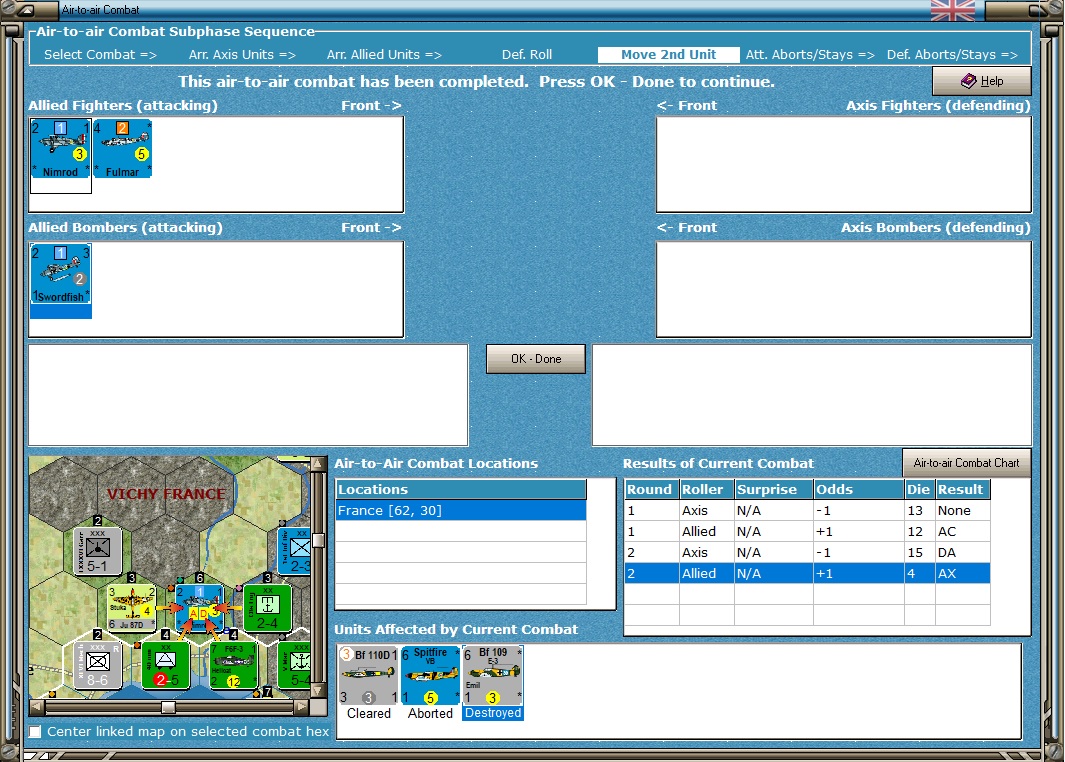The width and height of the screenshot is (1065, 762).
Task: Open the Air-to-air Combat Chart
Action: [x=967, y=462]
